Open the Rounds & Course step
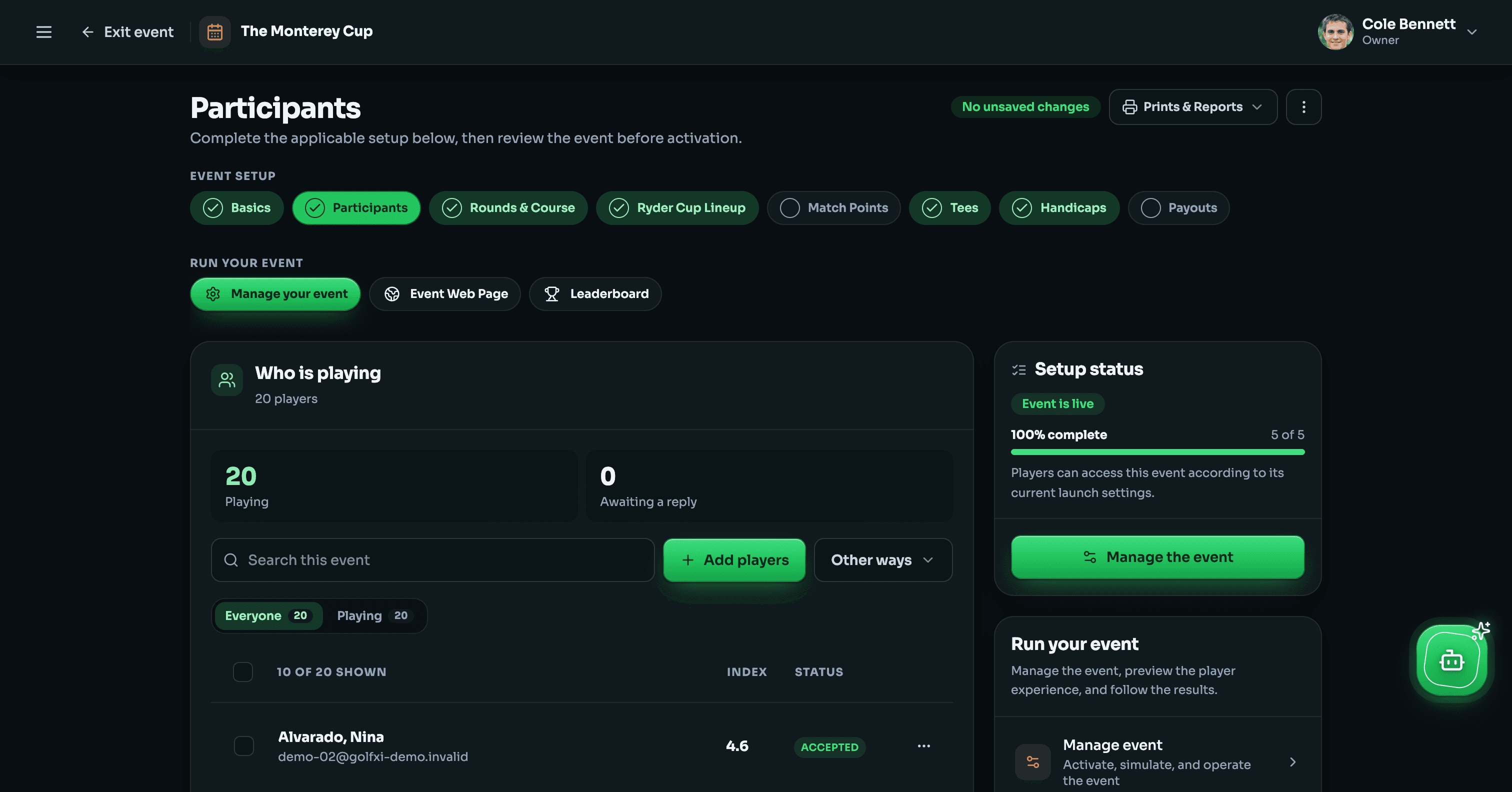Image resolution: width=1512 pixels, height=792 pixels. [507, 208]
